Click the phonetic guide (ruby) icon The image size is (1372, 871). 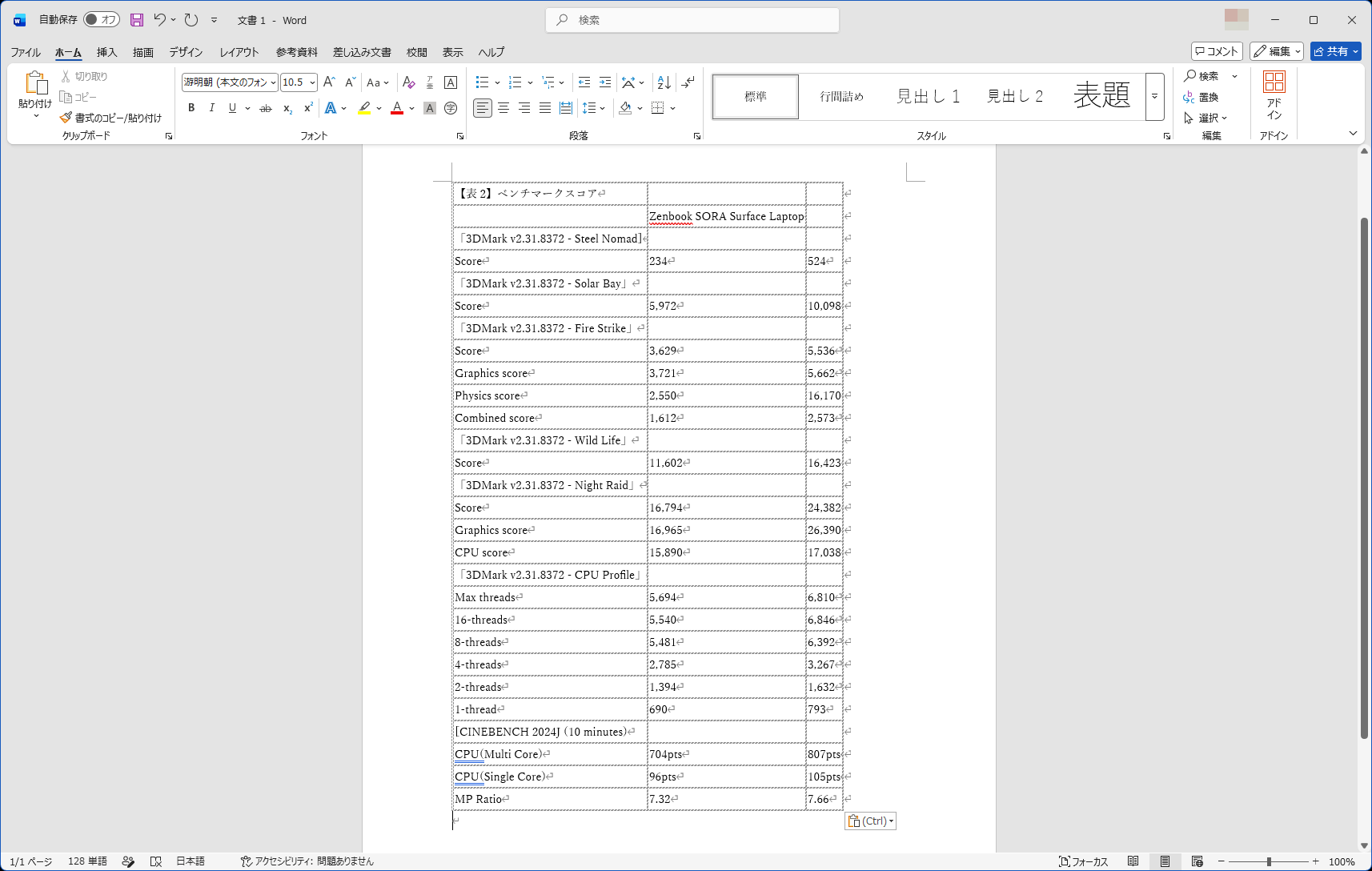click(430, 82)
